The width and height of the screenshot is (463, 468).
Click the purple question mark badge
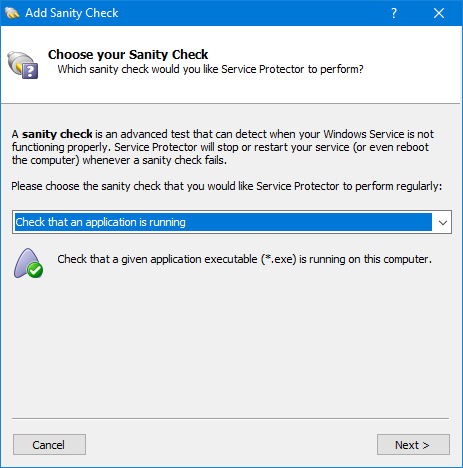[30, 71]
